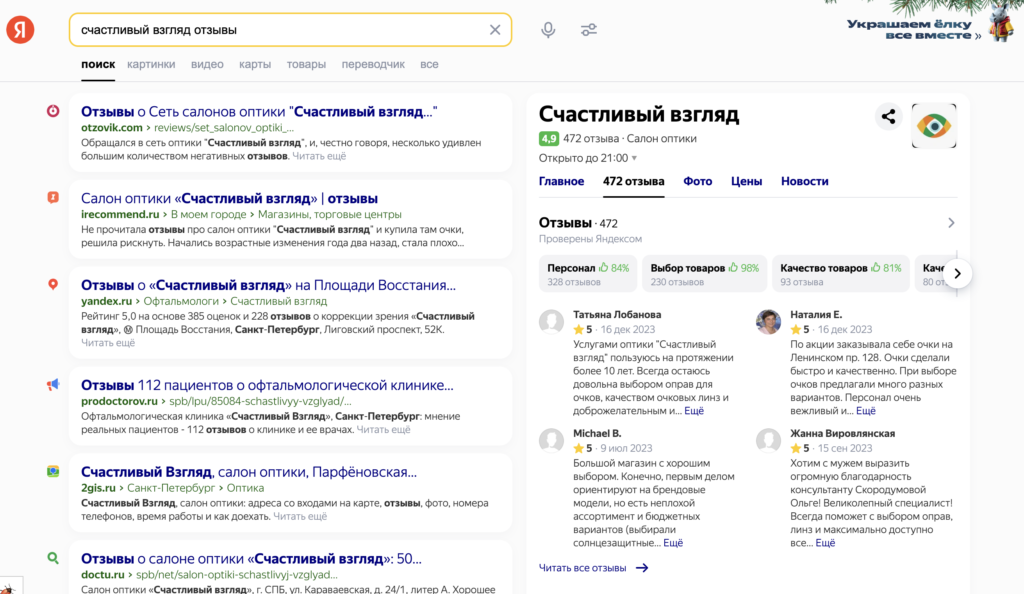This screenshot has height=594, width=1024.
Task: Activate the voice search microphone
Action: [548, 29]
